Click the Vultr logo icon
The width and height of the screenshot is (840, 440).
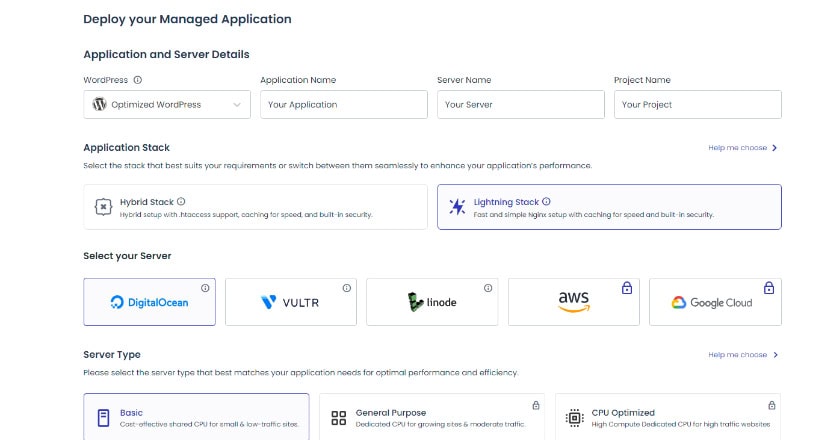point(268,302)
